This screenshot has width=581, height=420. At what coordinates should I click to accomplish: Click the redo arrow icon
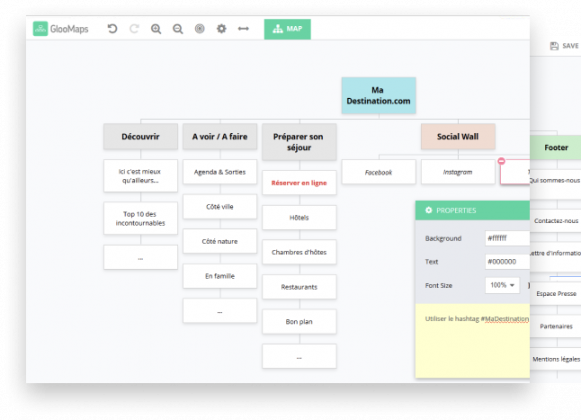tap(134, 29)
